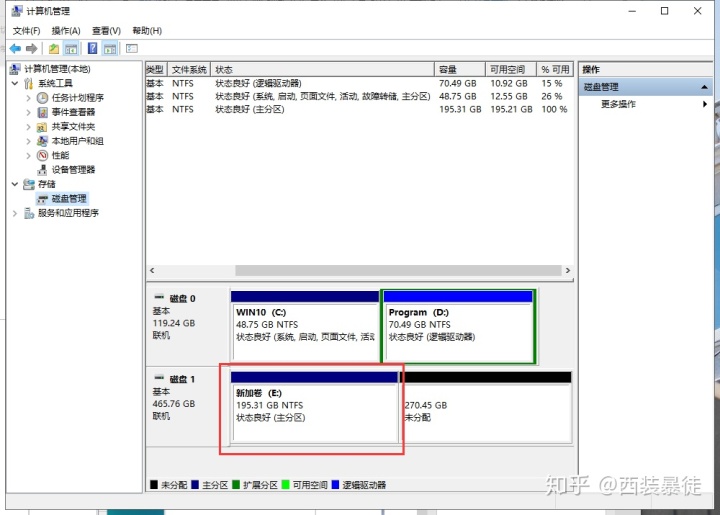
Task: Select the volume row with 195.31 GB capacity
Action: coord(359,109)
